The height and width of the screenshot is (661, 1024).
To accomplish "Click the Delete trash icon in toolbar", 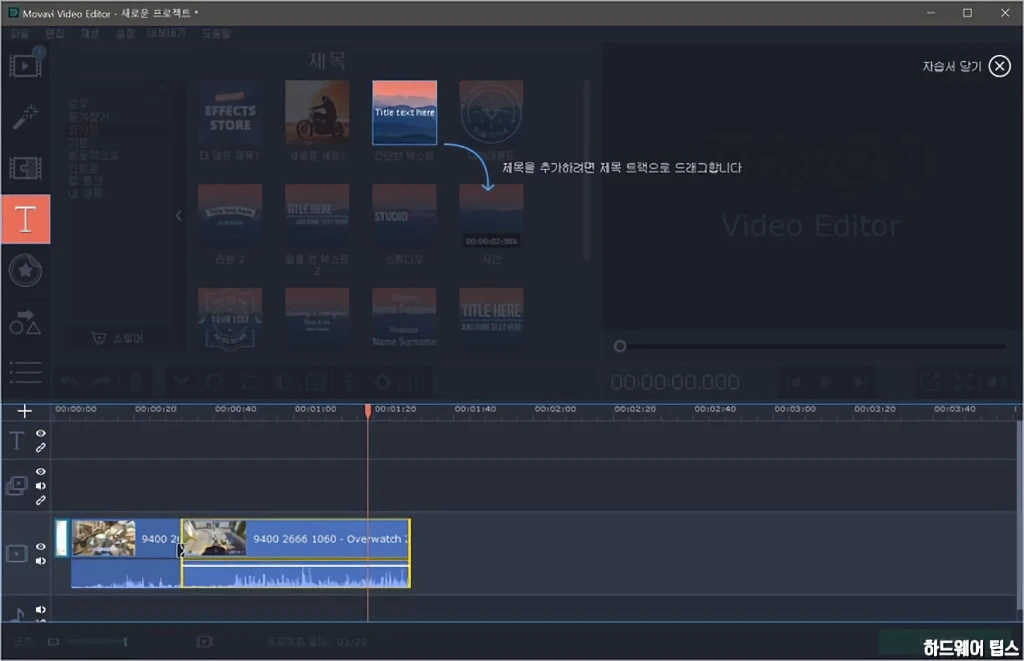I will coord(135,382).
